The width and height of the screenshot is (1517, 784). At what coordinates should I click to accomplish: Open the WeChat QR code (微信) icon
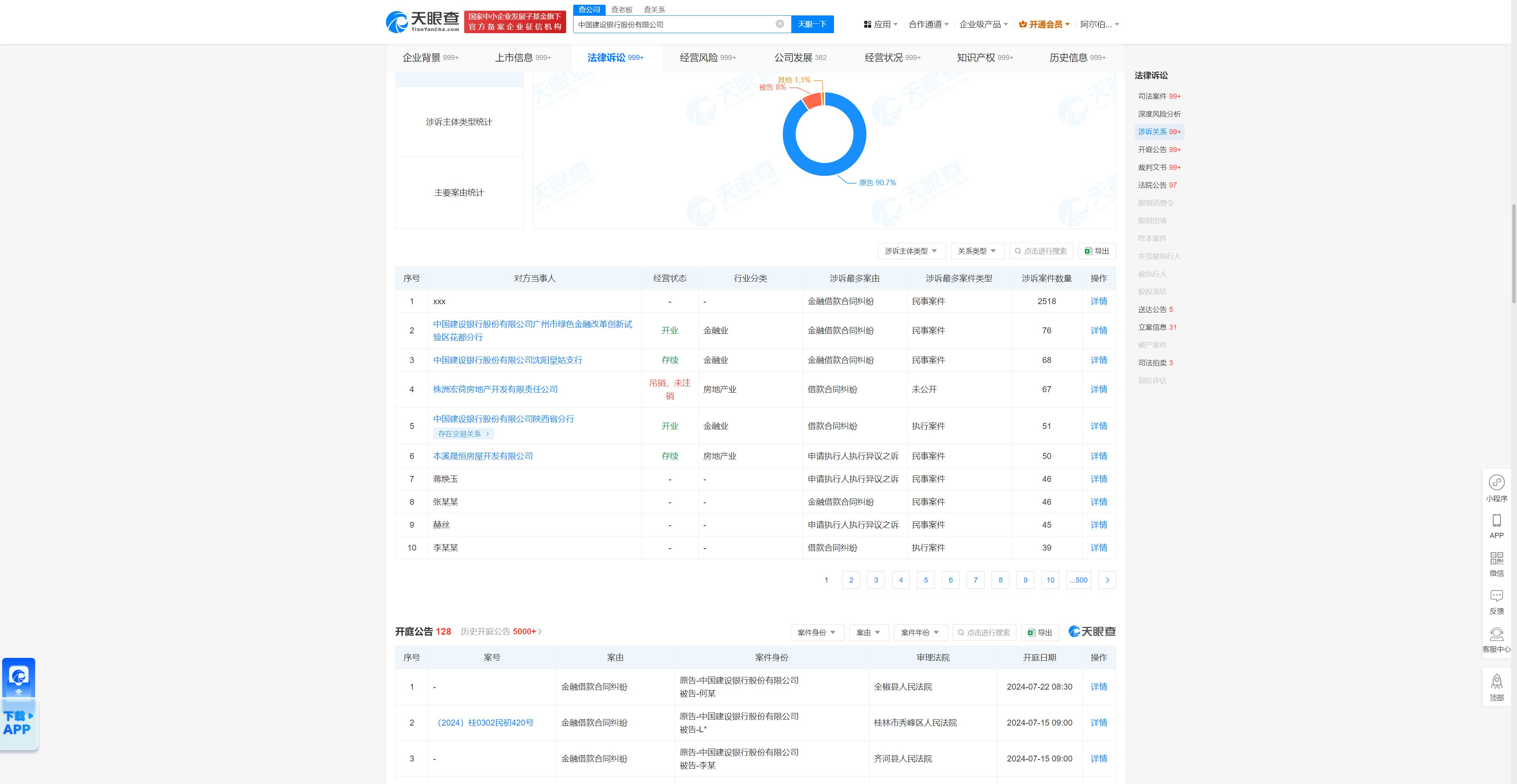click(1496, 558)
